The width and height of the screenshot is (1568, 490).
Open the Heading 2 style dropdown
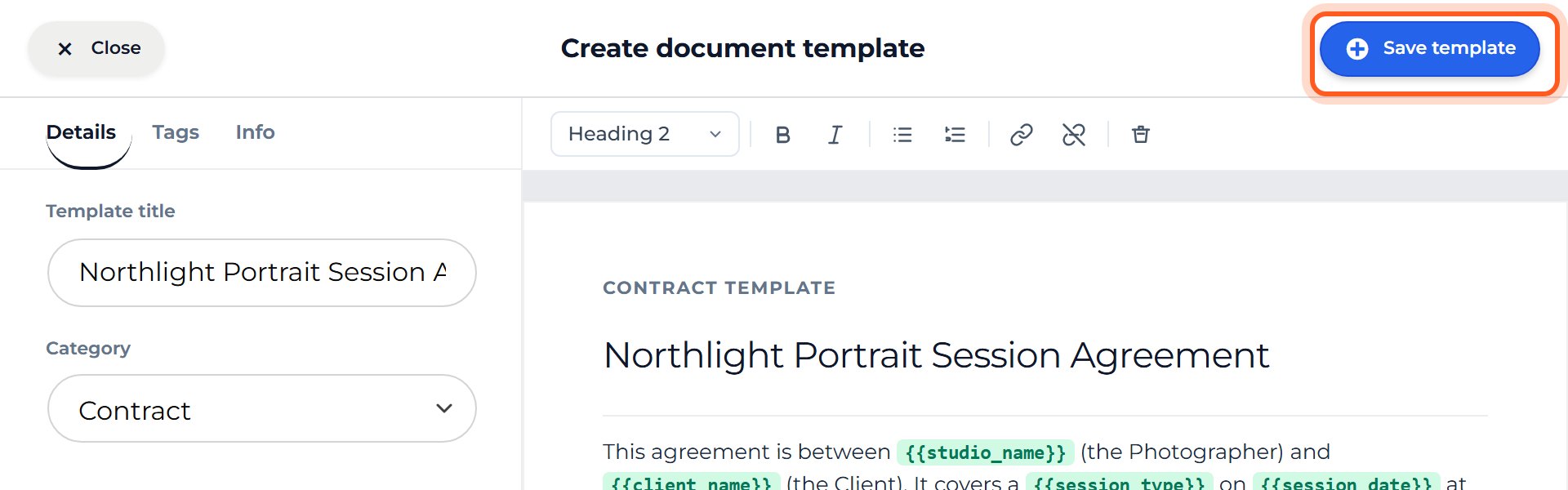click(645, 134)
